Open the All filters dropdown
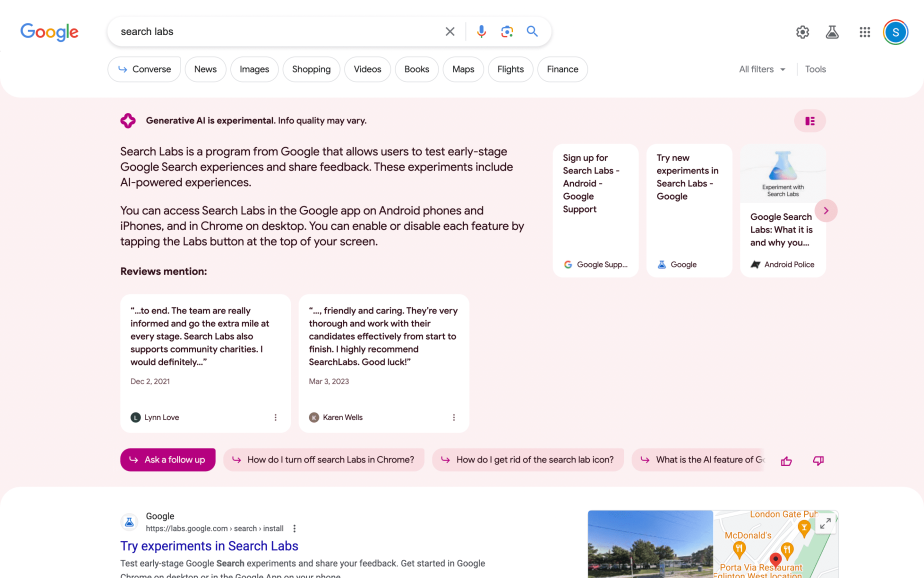This screenshot has height=578, width=924. coord(761,69)
